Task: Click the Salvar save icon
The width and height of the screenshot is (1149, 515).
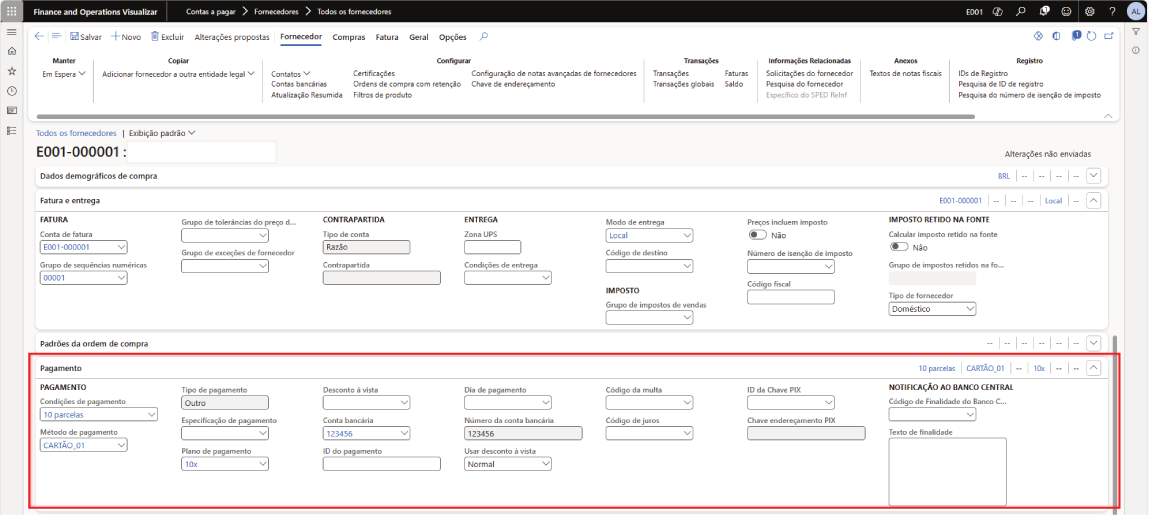Action: [73, 37]
